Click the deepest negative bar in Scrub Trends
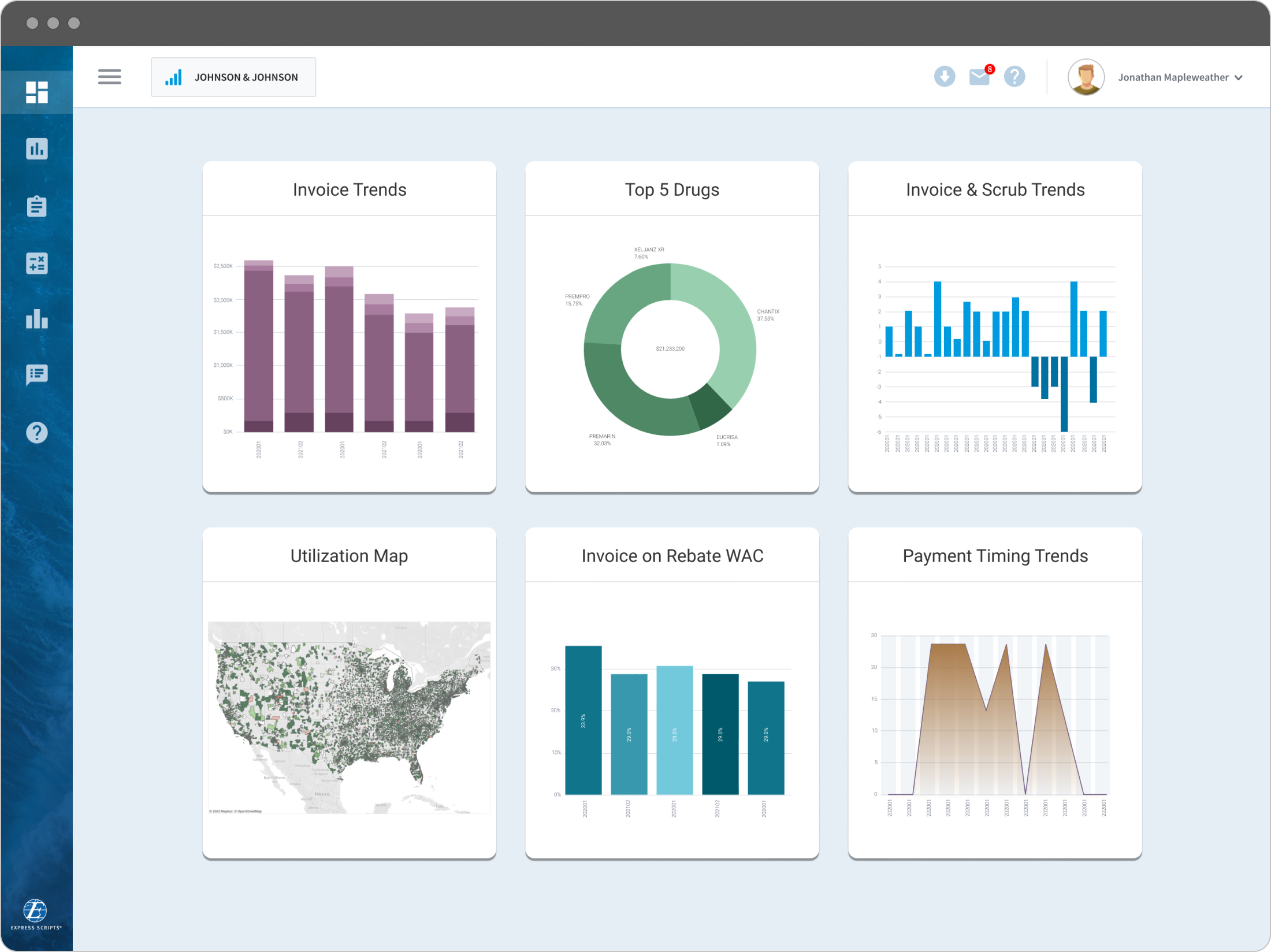The image size is (1271, 952). coord(1064,393)
